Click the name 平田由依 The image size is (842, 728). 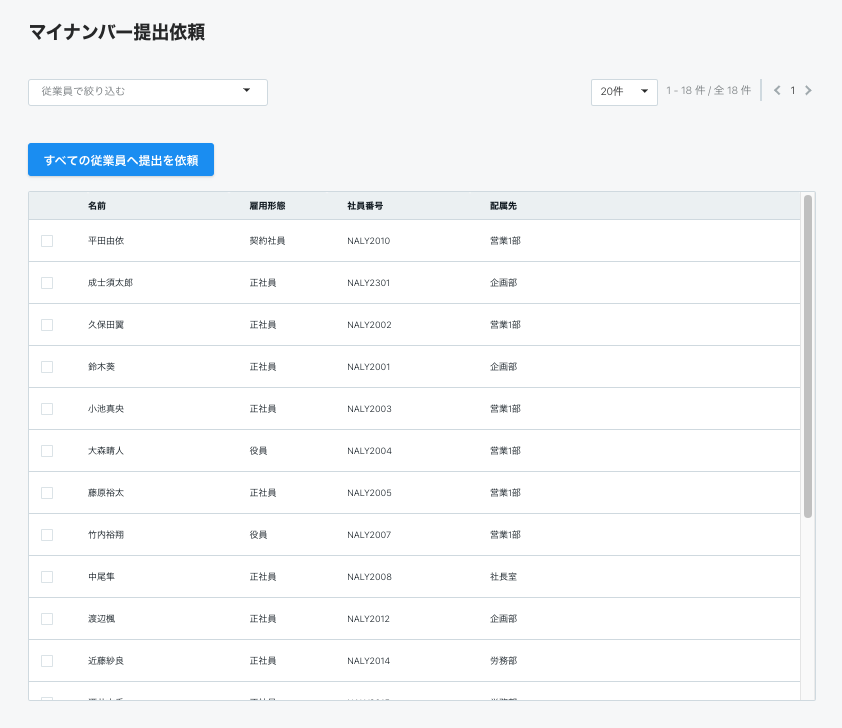pyautogui.click(x=106, y=241)
